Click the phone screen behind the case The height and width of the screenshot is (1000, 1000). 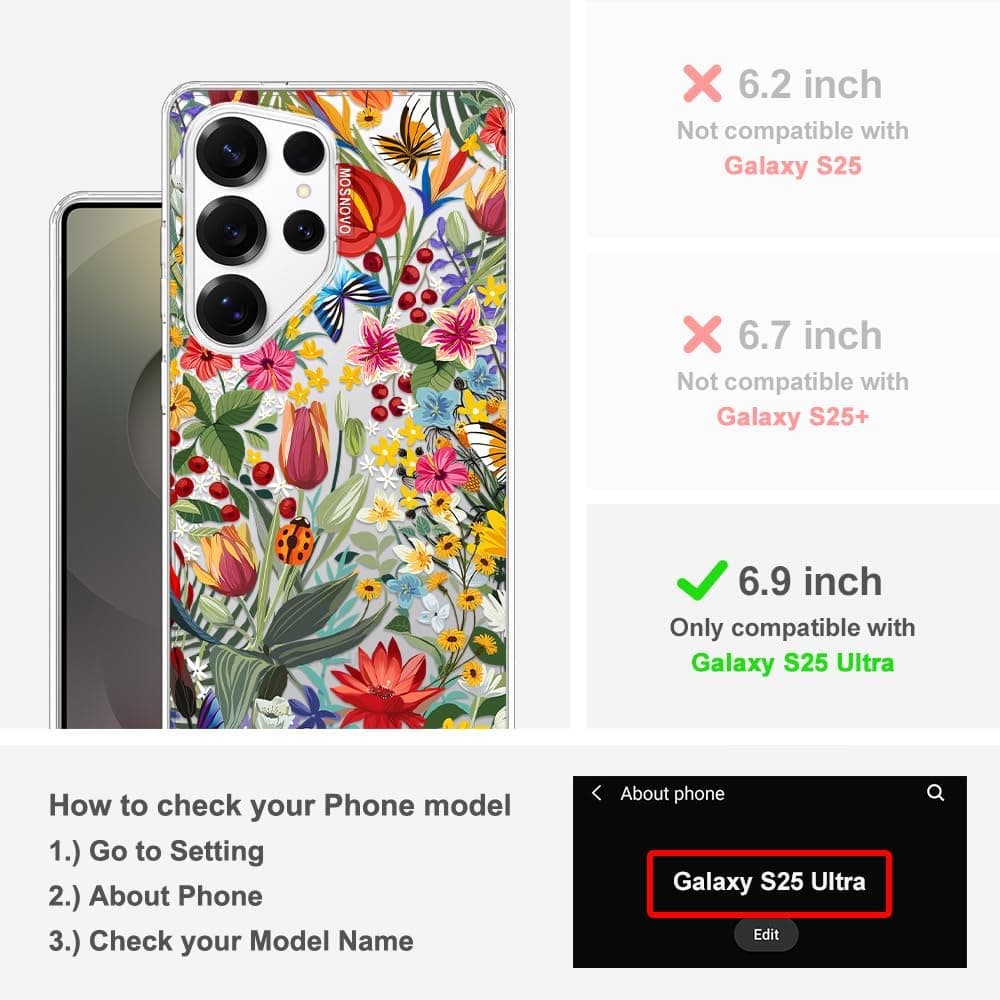113,466
